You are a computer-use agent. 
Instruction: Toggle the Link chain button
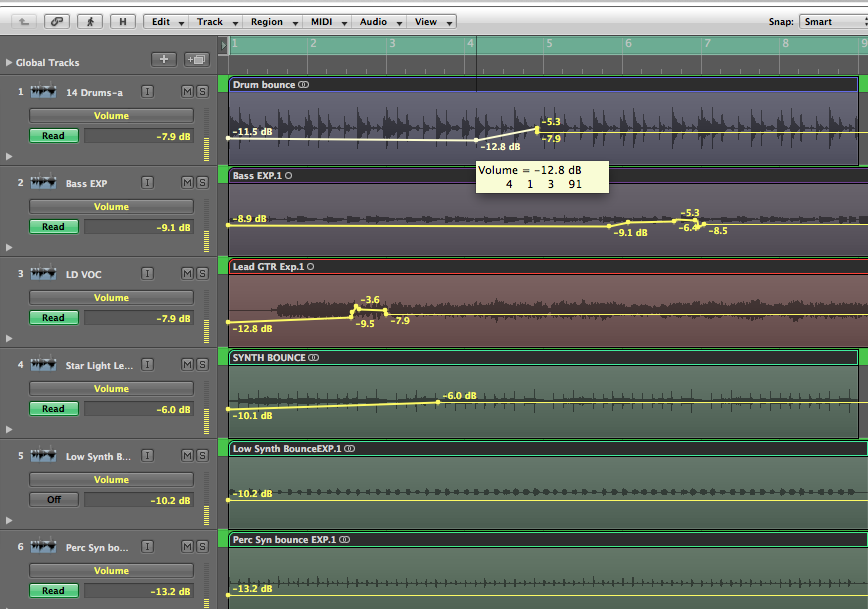point(56,22)
